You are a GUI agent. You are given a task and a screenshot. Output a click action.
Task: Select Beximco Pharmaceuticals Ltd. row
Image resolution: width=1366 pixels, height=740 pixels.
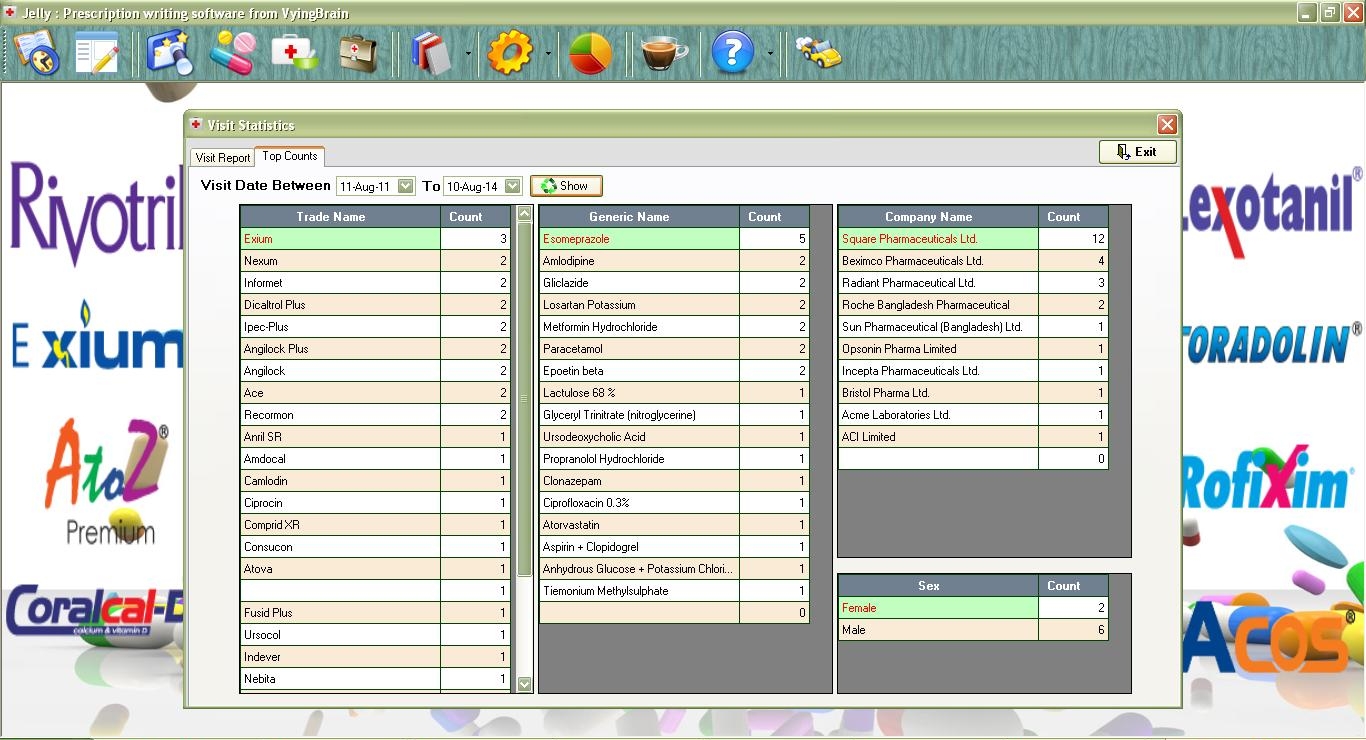[973, 261]
